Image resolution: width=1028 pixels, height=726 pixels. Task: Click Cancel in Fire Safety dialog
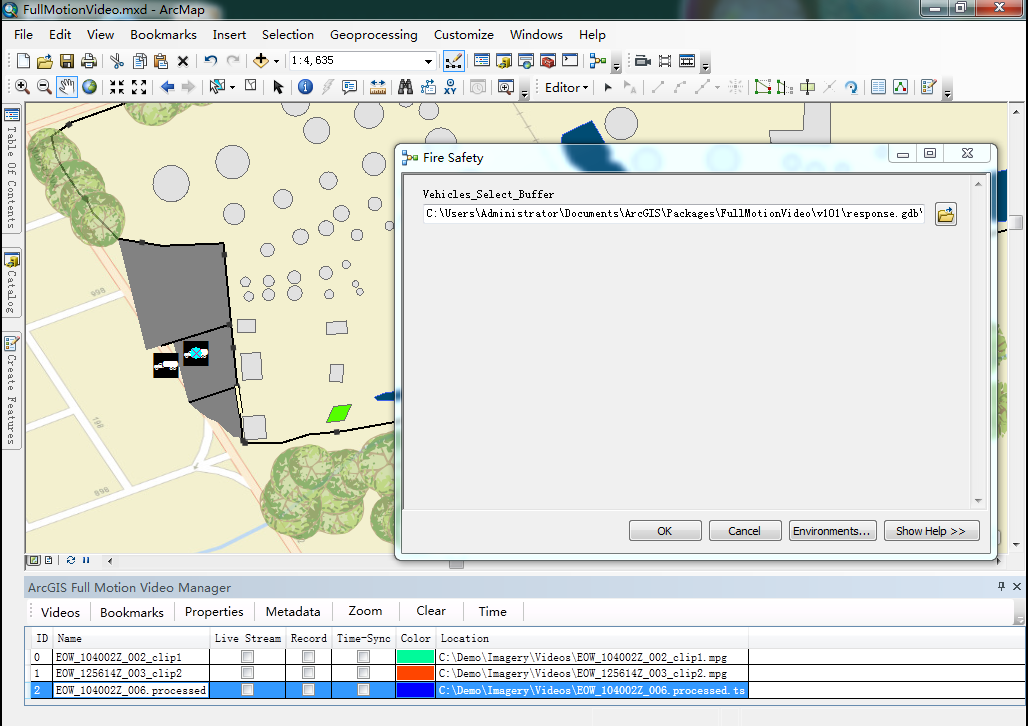[x=745, y=531]
